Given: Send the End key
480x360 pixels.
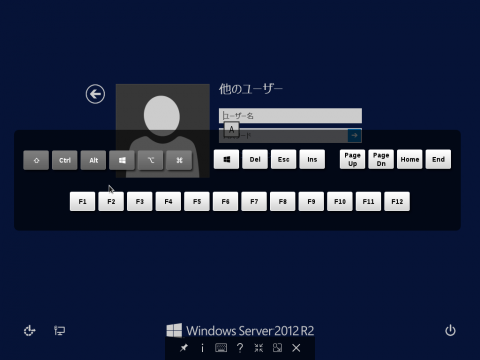Looking at the screenshot, I should pos(438,159).
